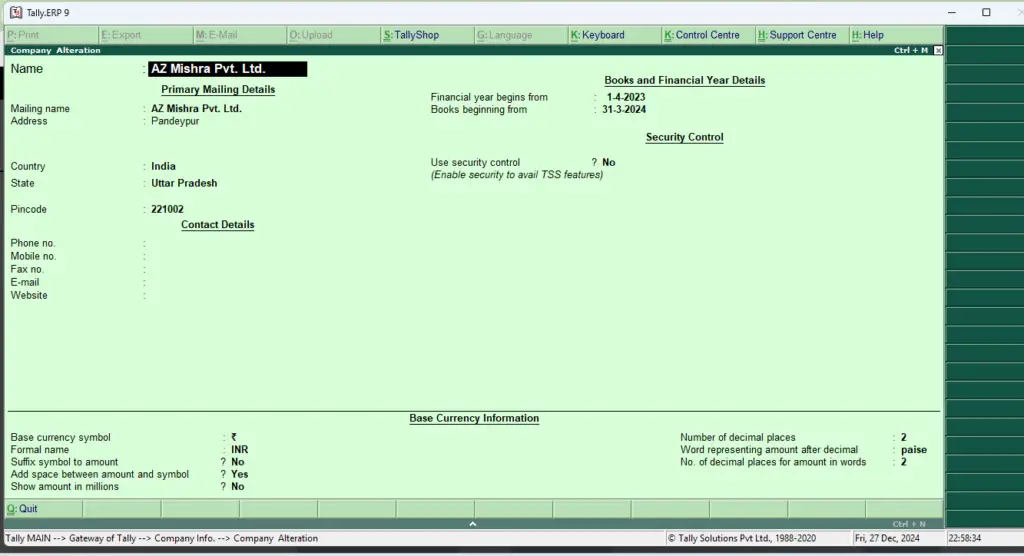Expand the bottom calculator panel arrow
The height and width of the screenshot is (556, 1024).
(x=473, y=524)
